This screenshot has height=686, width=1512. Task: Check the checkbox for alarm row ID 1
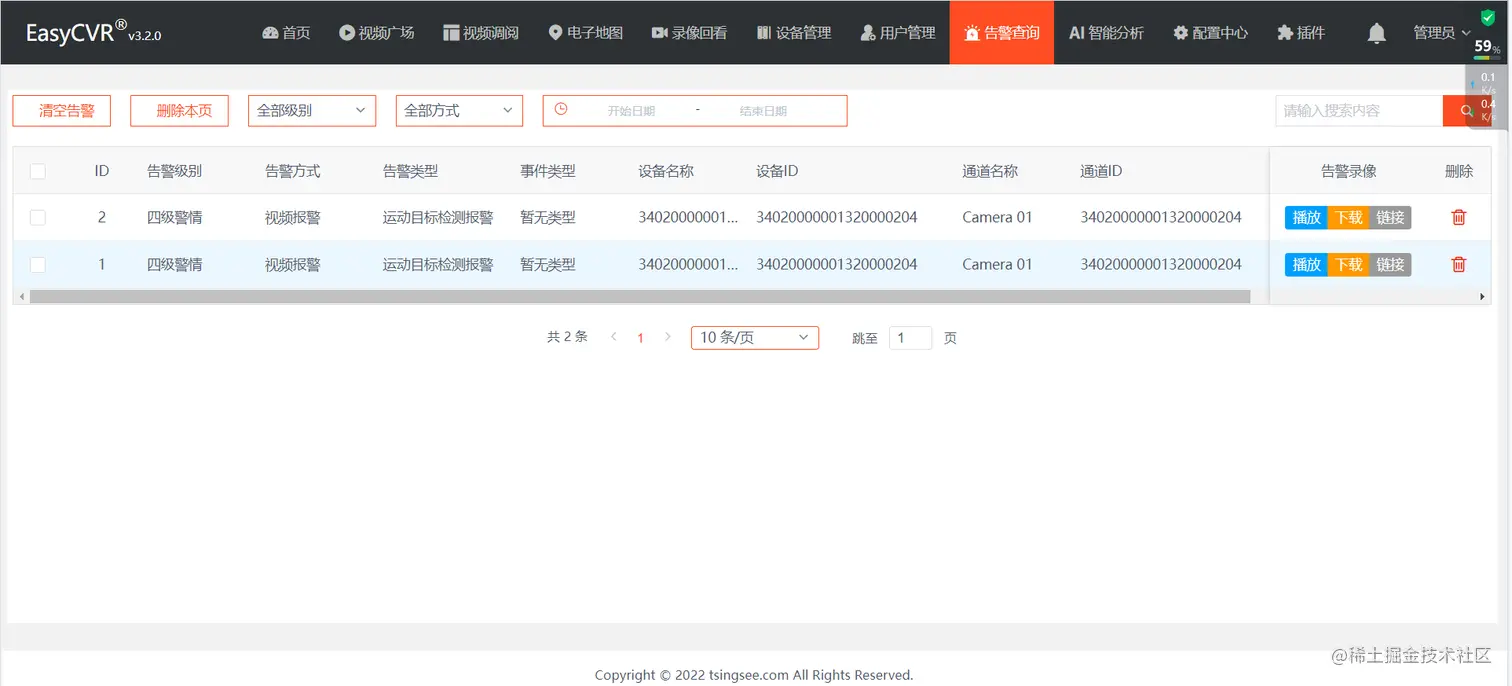38,264
